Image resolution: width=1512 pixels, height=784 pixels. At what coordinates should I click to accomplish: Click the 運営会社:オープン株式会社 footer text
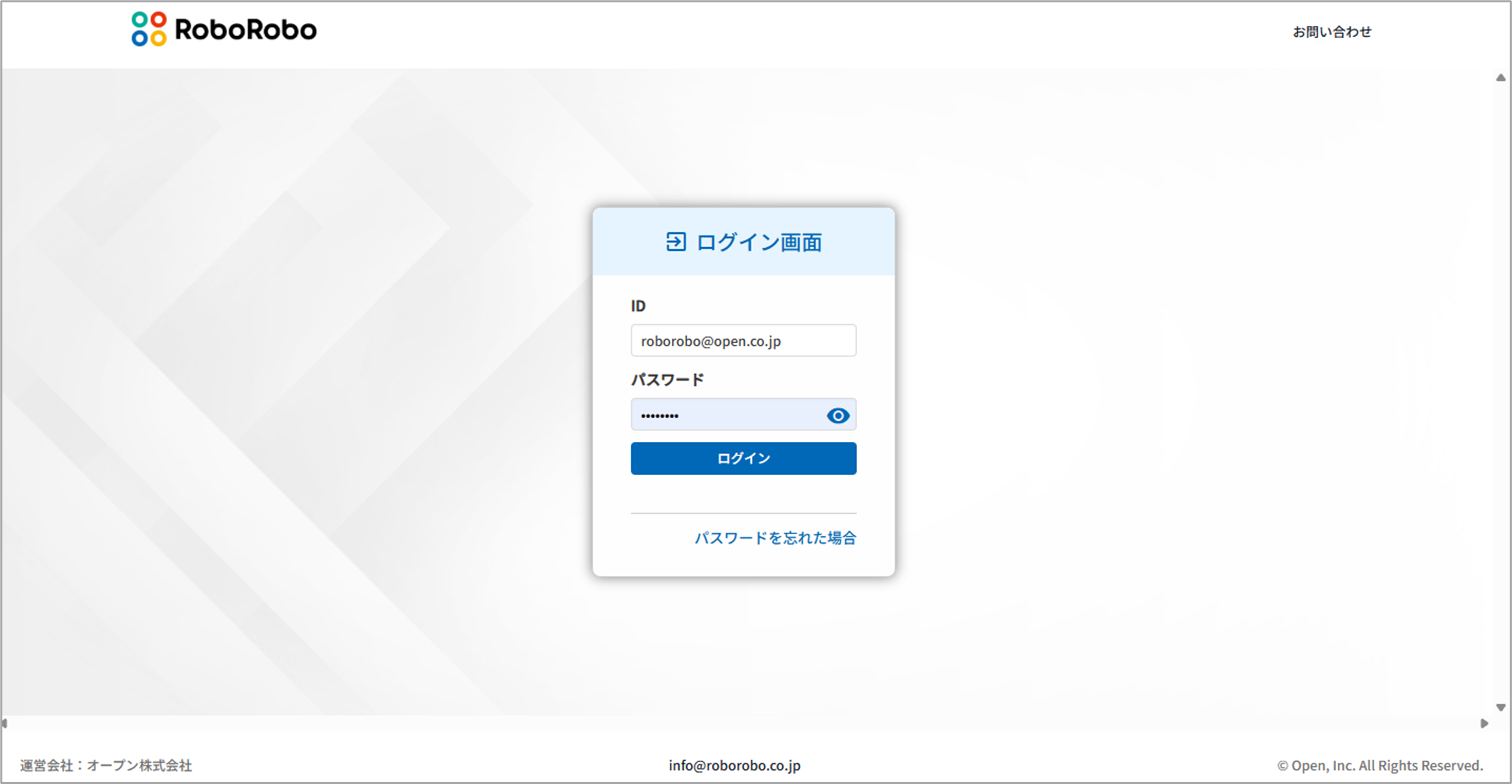pos(106,765)
